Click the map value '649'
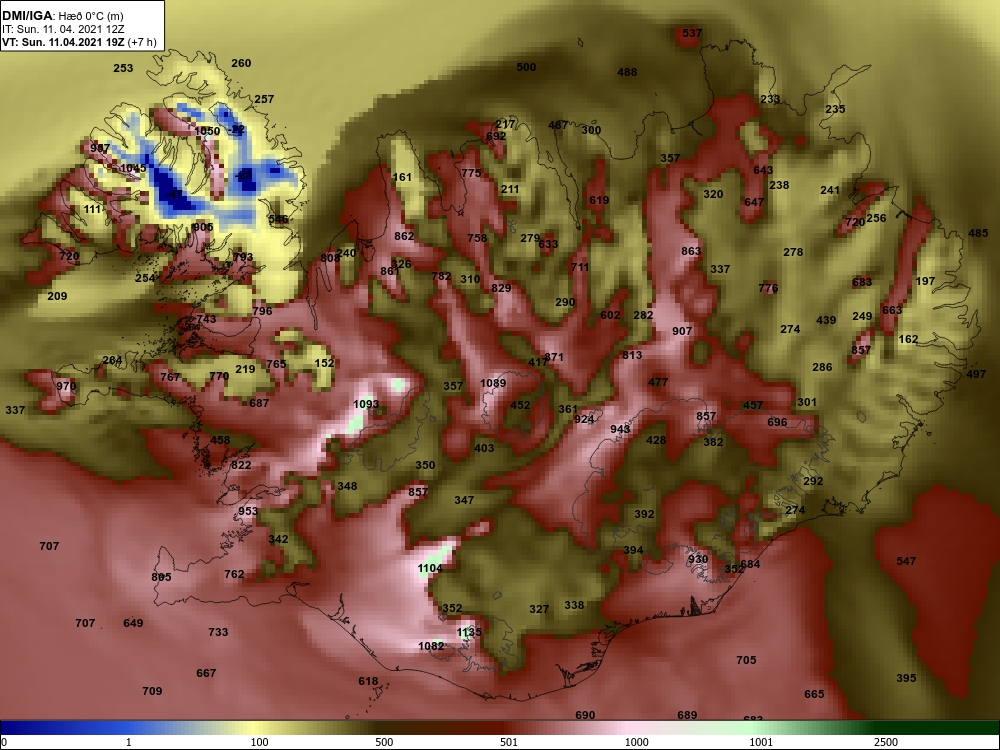This screenshot has height=750, width=1000. tap(133, 623)
